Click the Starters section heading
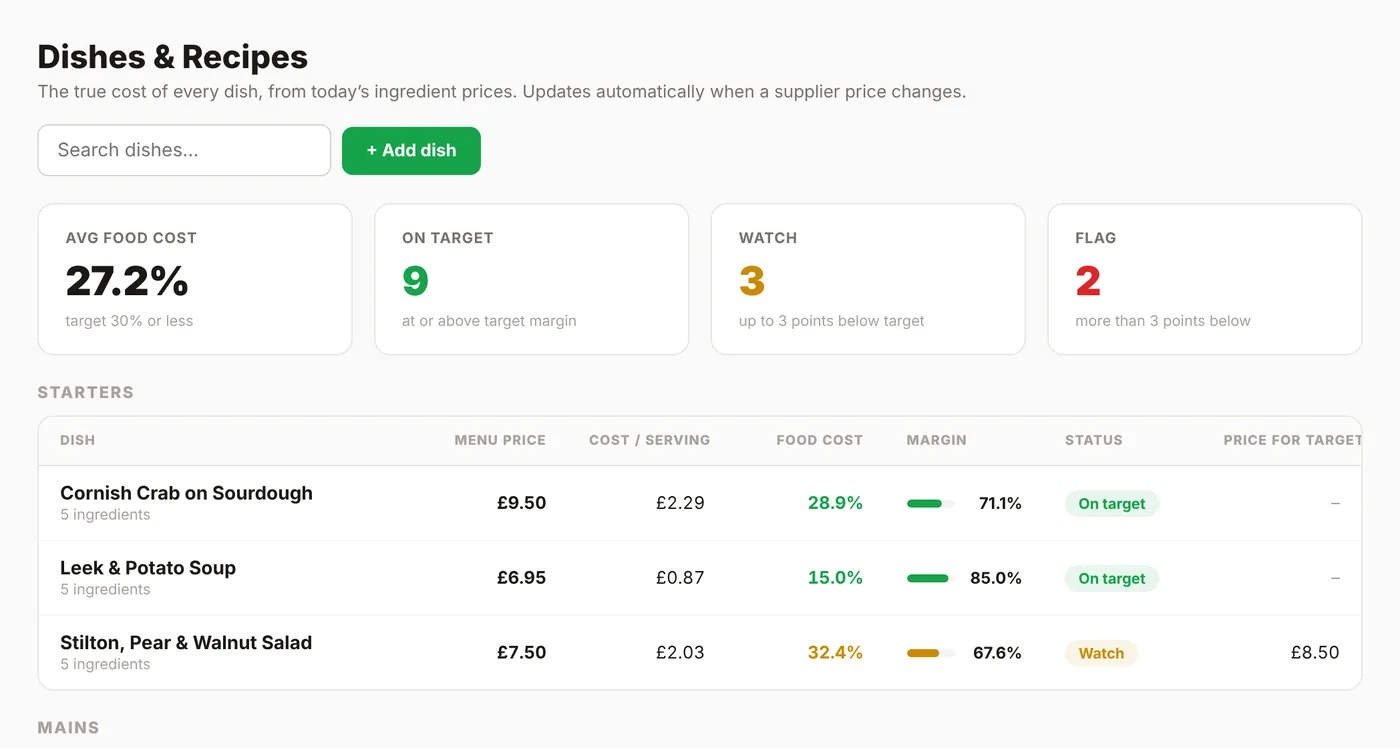The width and height of the screenshot is (1400, 748). point(86,392)
